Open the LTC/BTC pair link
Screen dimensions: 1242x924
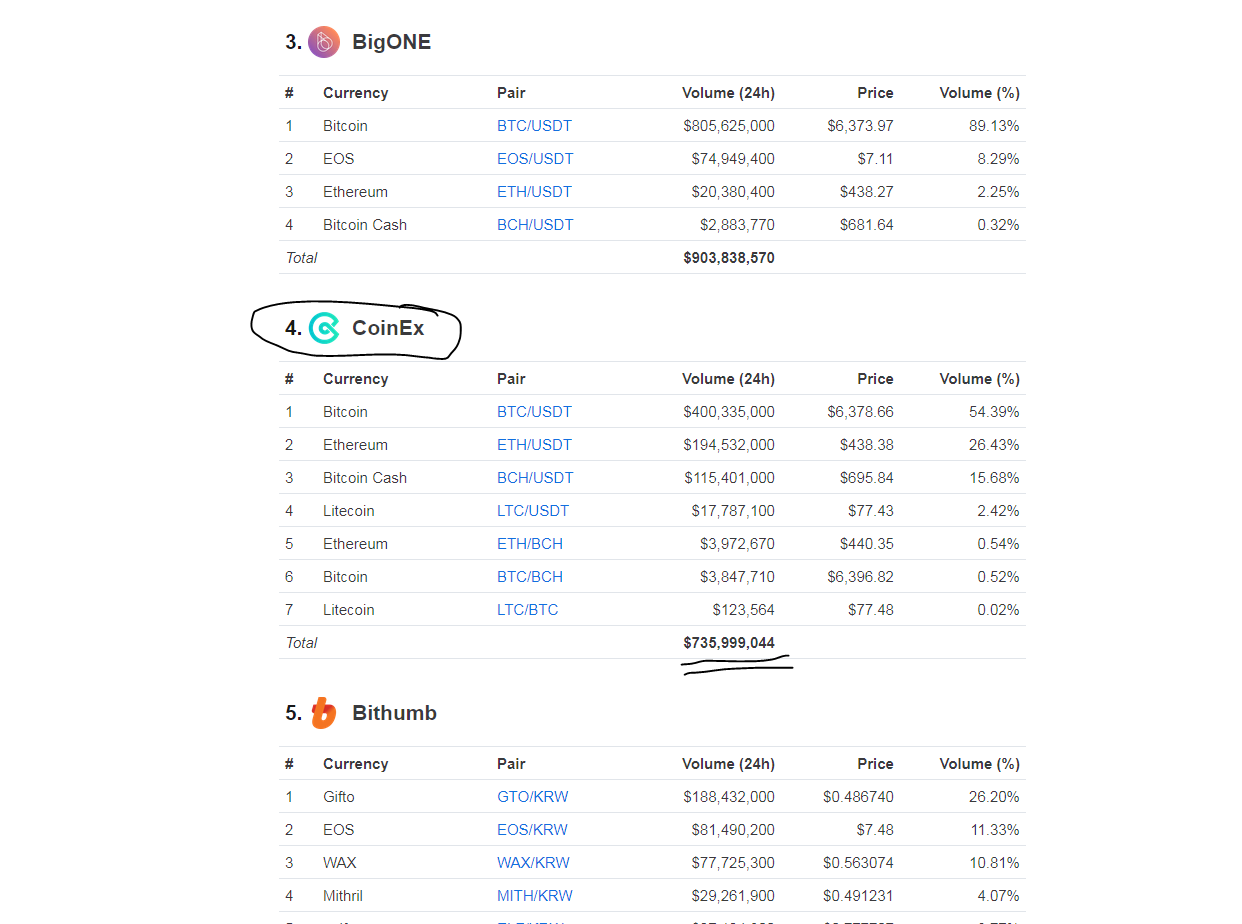tap(528, 610)
